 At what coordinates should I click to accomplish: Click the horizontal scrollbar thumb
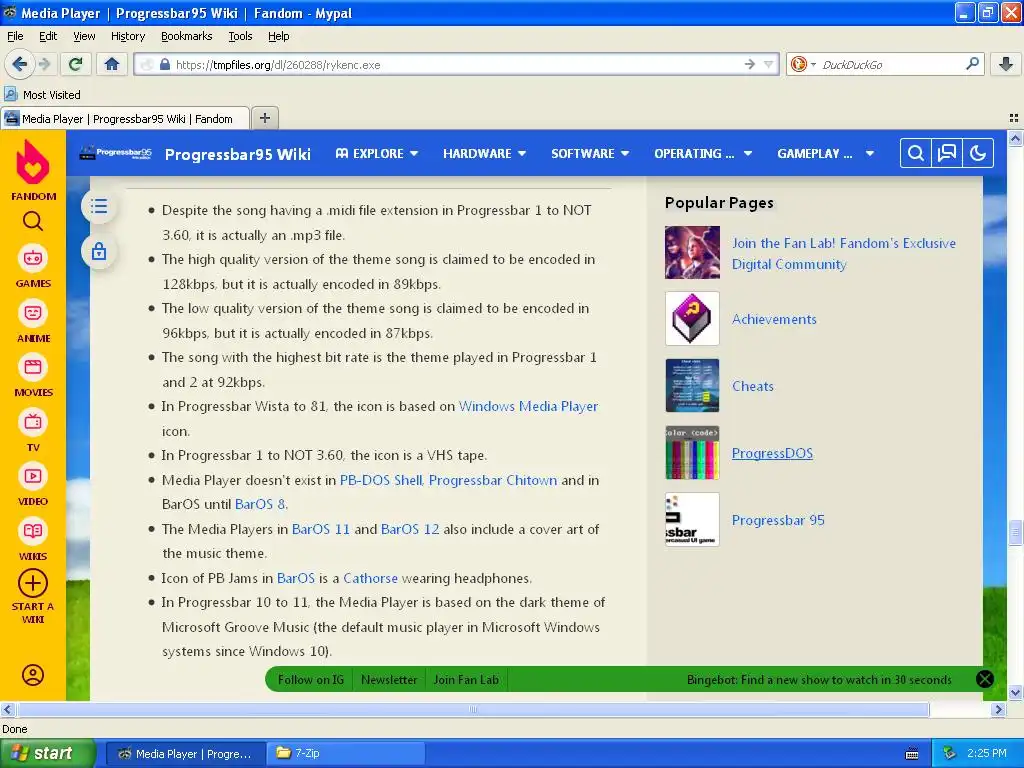coord(473,709)
